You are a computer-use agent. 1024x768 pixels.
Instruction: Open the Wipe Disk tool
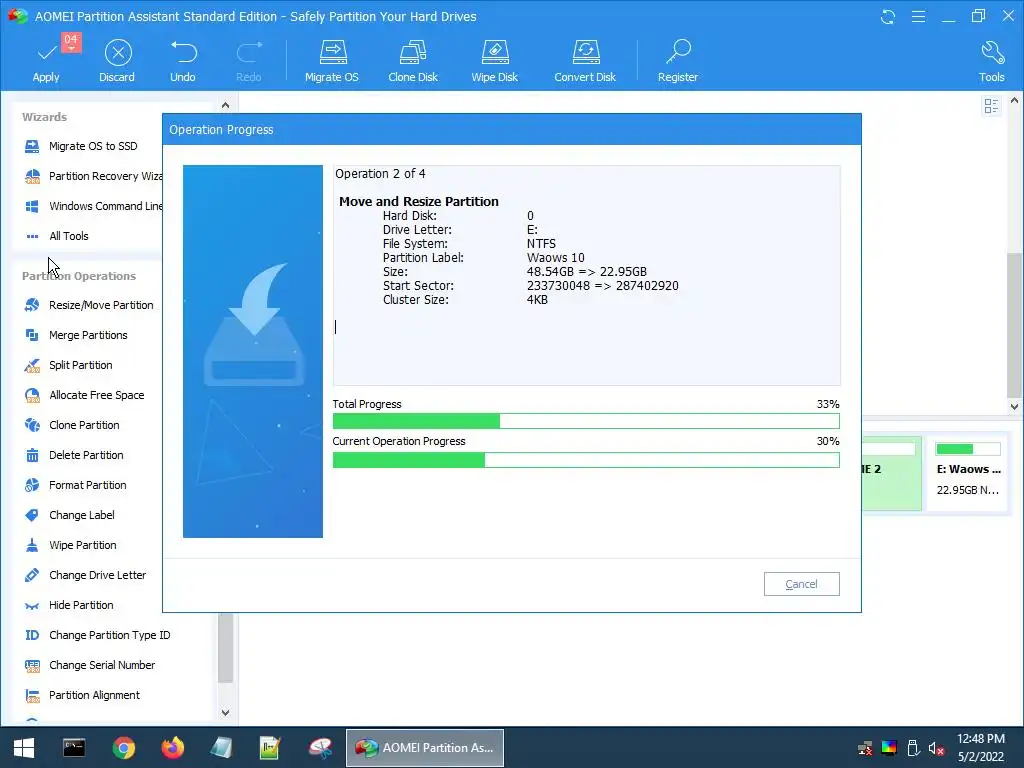tap(494, 61)
